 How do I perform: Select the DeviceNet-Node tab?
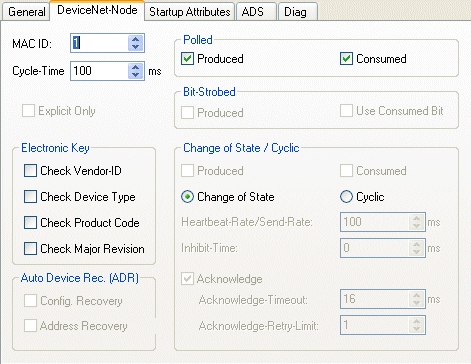97,10
